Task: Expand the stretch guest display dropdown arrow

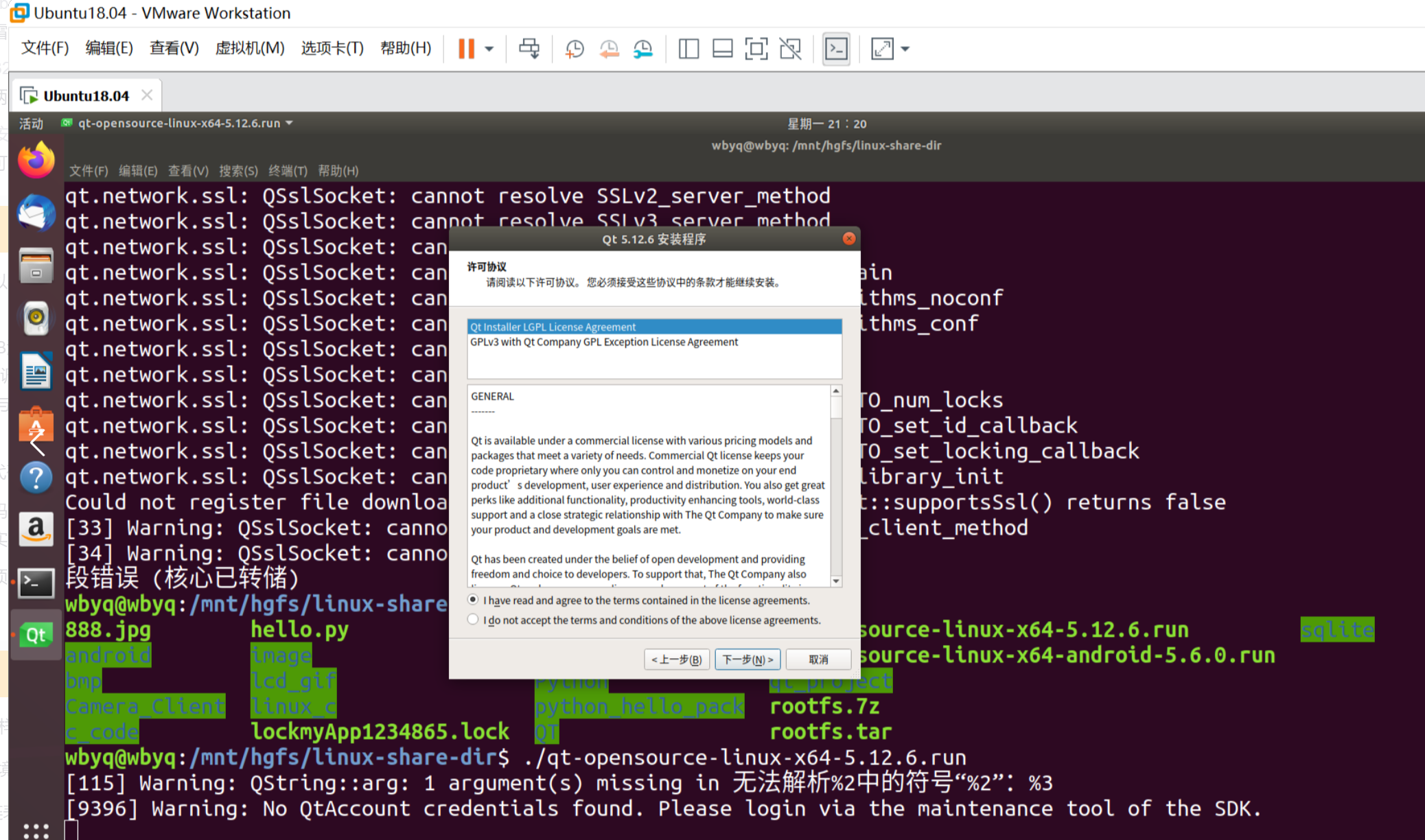Action: tap(905, 49)
